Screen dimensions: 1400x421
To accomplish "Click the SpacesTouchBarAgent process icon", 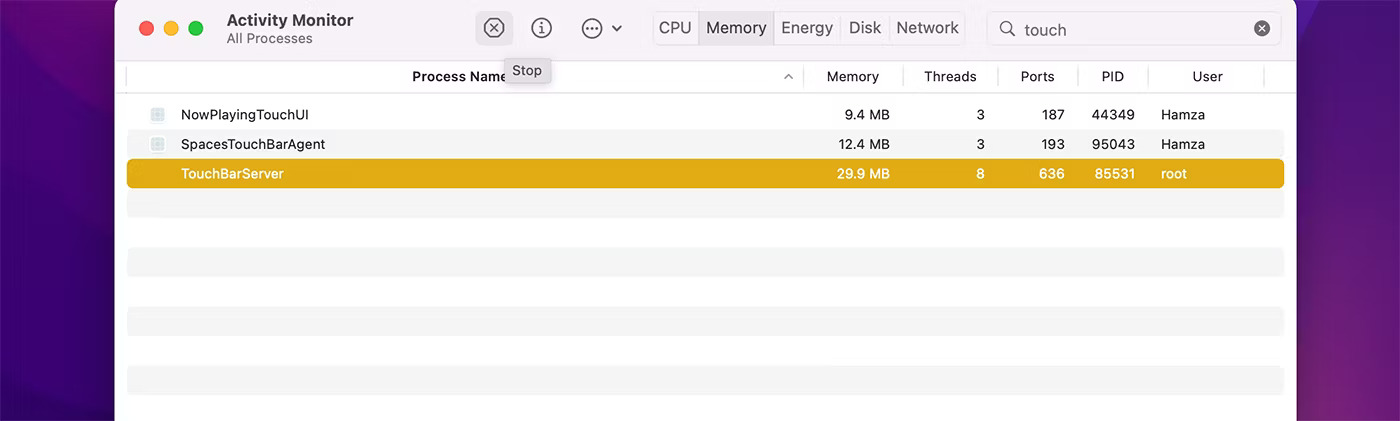I will pyautogui.click(x=157, y=144).
